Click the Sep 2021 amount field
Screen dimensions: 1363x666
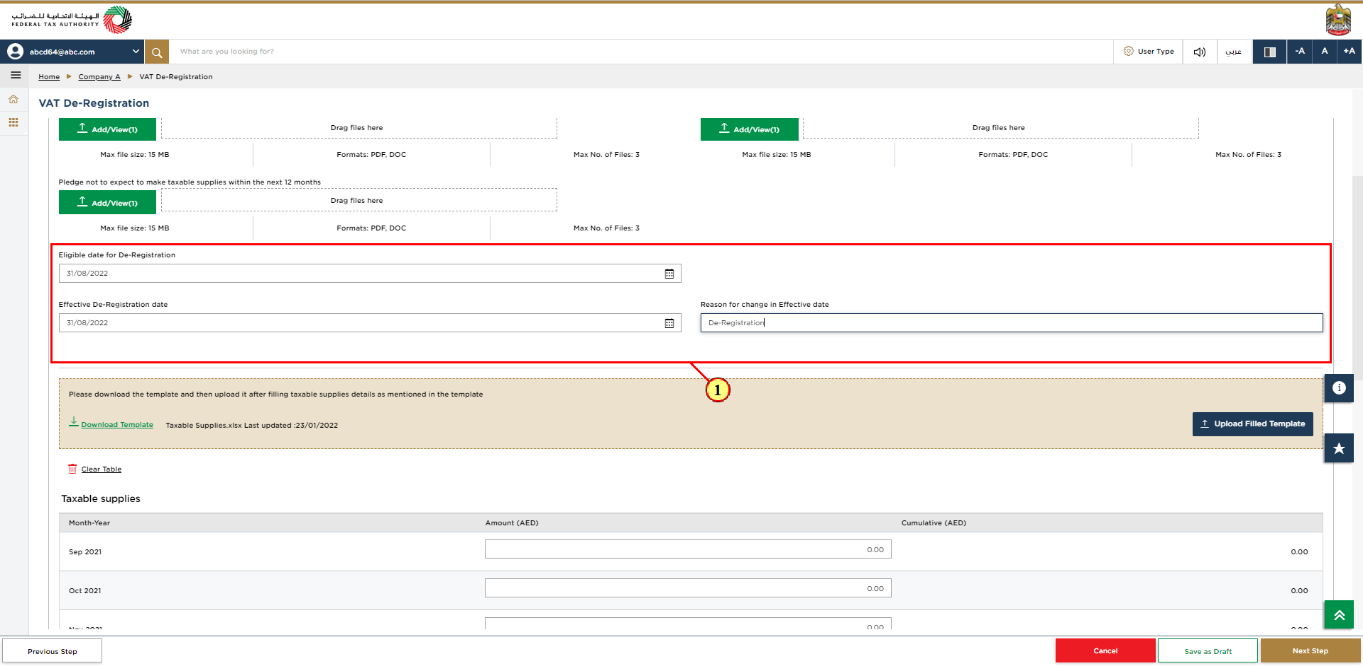coord(688,550)
